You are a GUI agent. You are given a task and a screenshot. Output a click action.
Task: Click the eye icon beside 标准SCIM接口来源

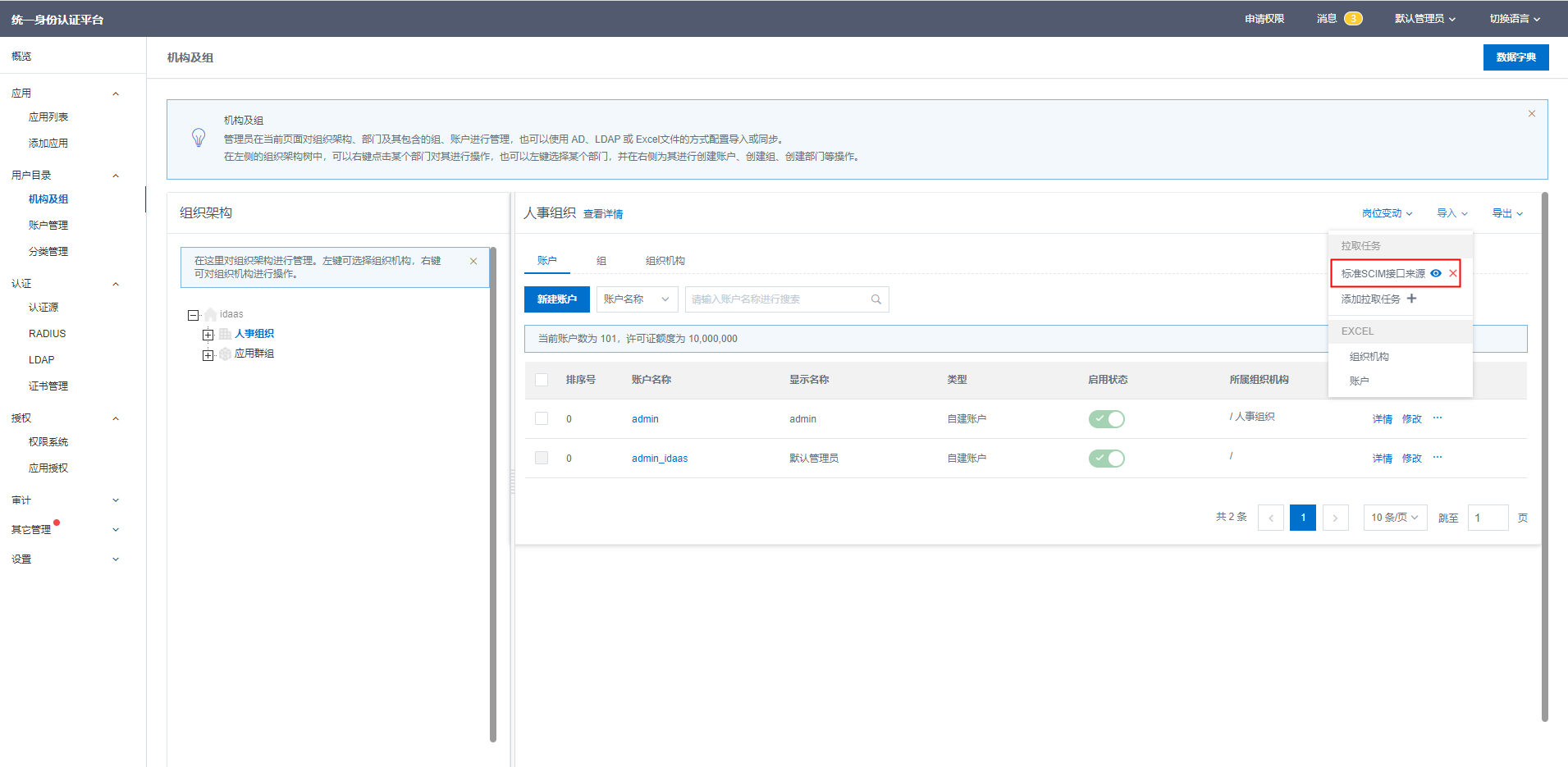(x=1436, y=274)
